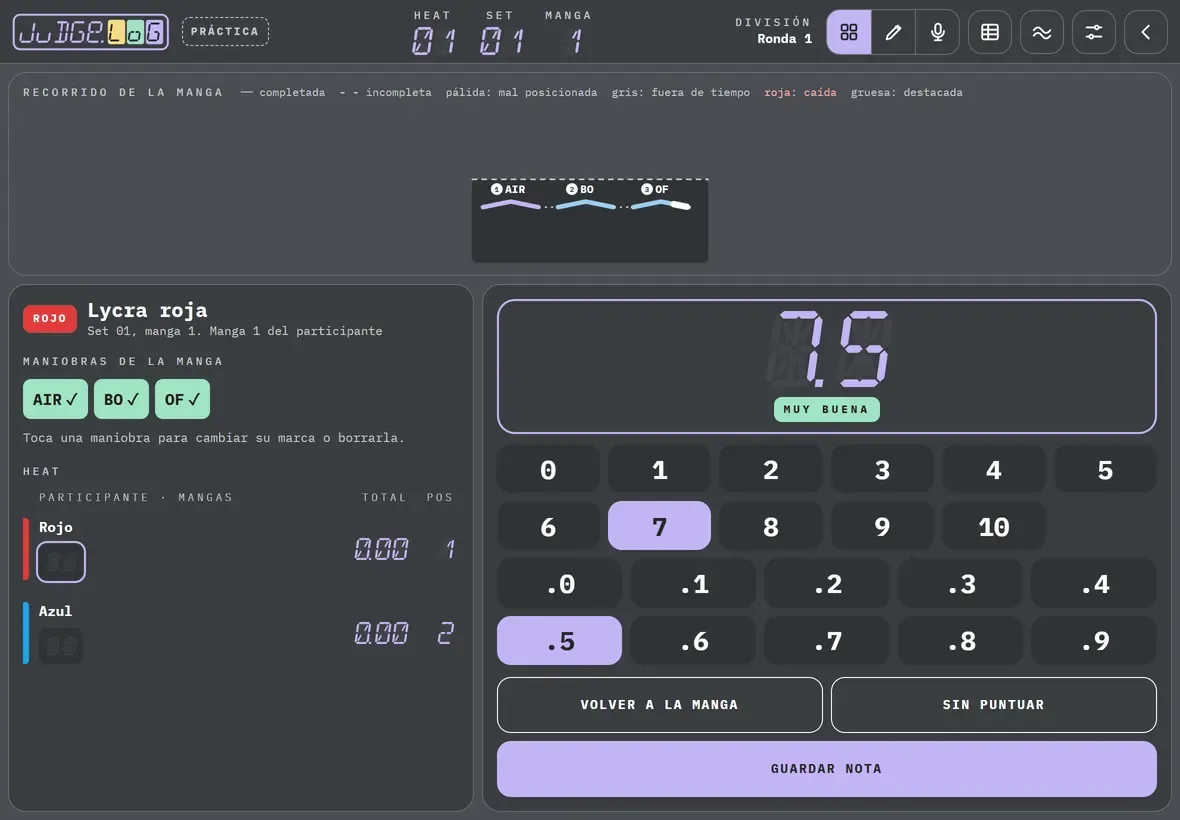The height and width of the screenshot is (820, 1180).
Task: Mark wave as SIN PUNTUAR
Action: pyautogui.click(x=993, y=705)
